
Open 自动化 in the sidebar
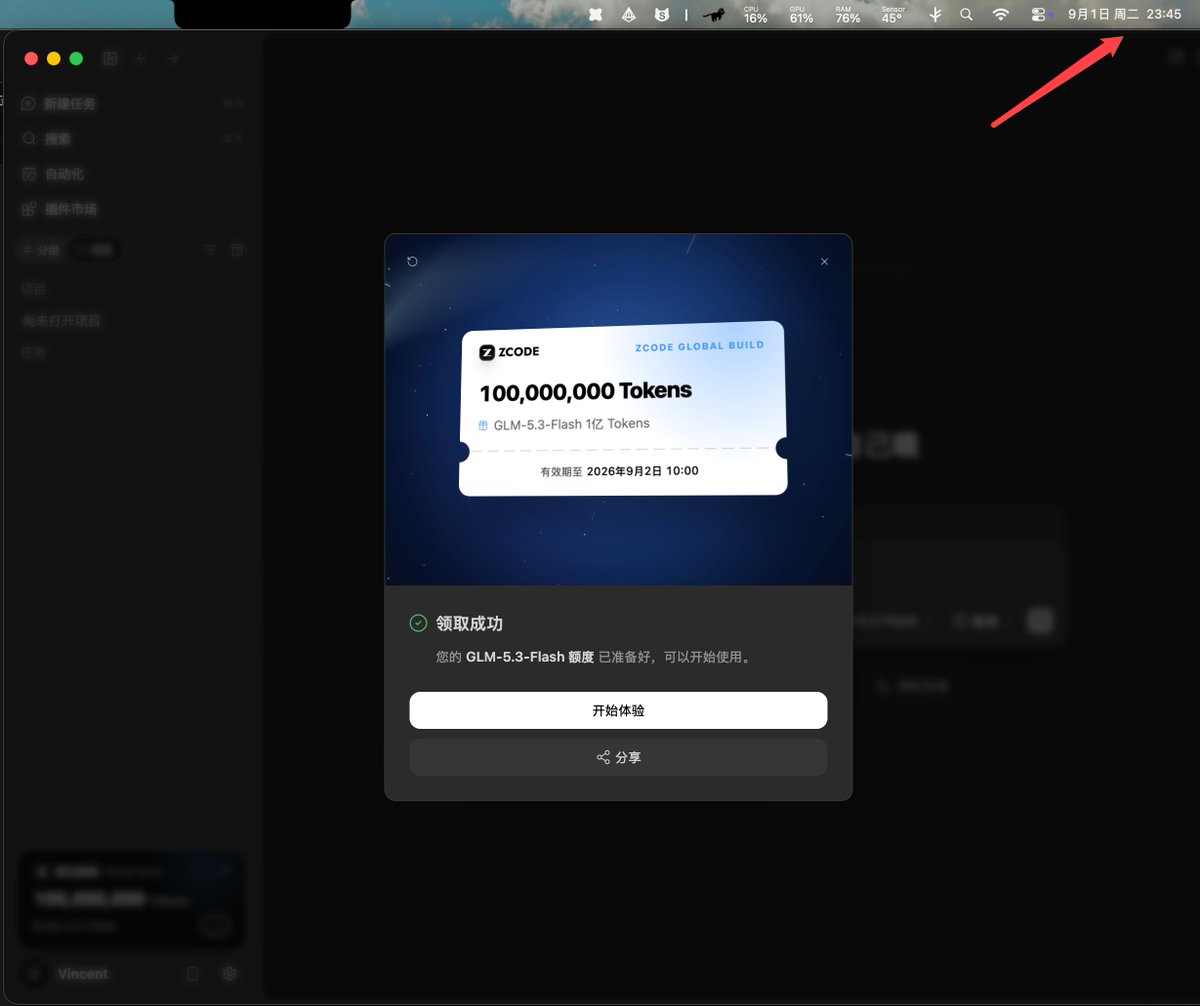[x=131, y=174]
